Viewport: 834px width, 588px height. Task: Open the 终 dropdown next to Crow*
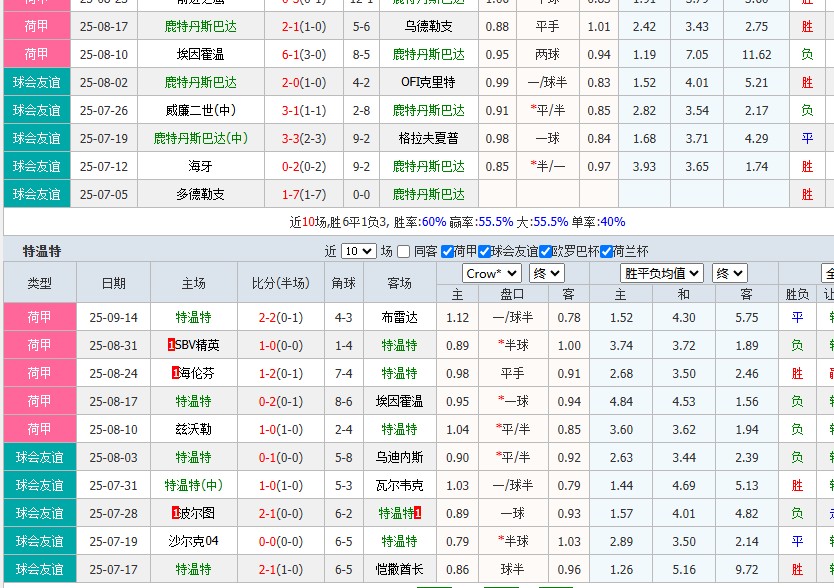click(x=546, y=272)
